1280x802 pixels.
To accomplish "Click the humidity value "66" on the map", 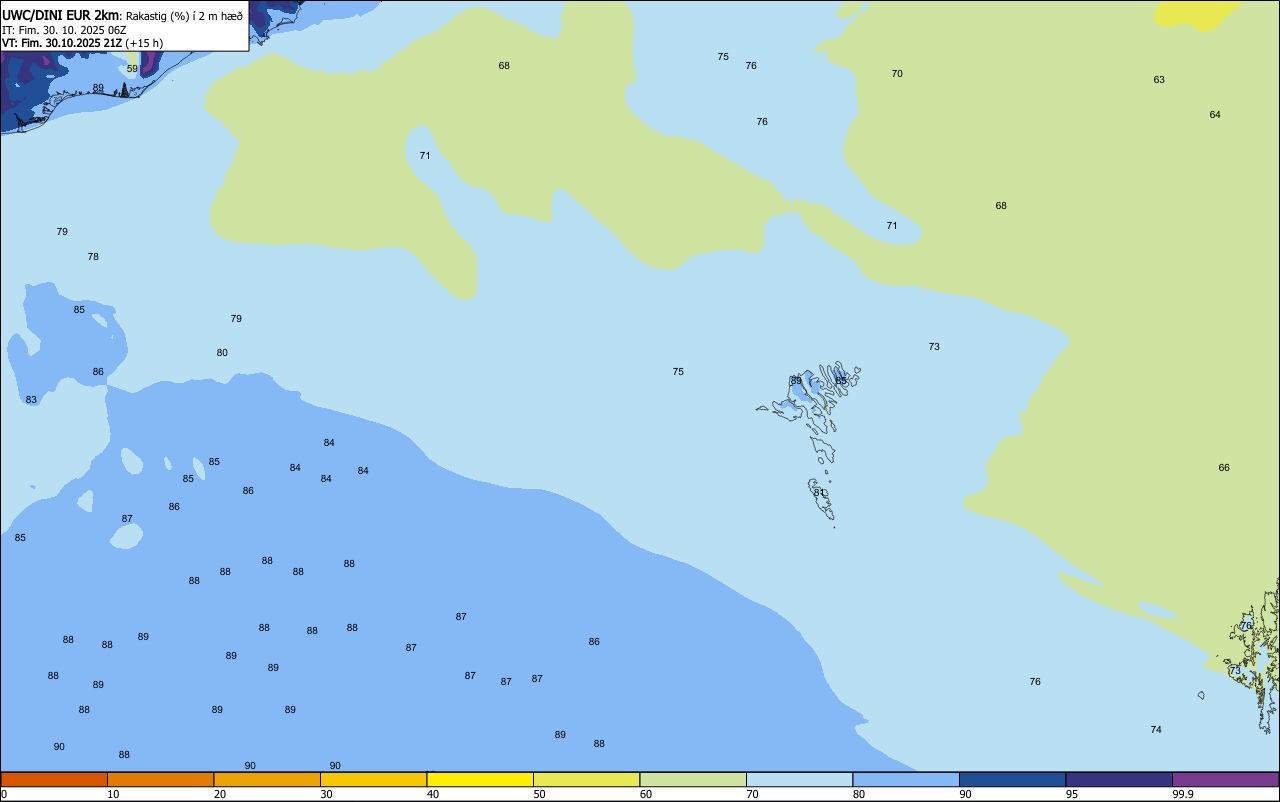I will tap(1224, 468).
